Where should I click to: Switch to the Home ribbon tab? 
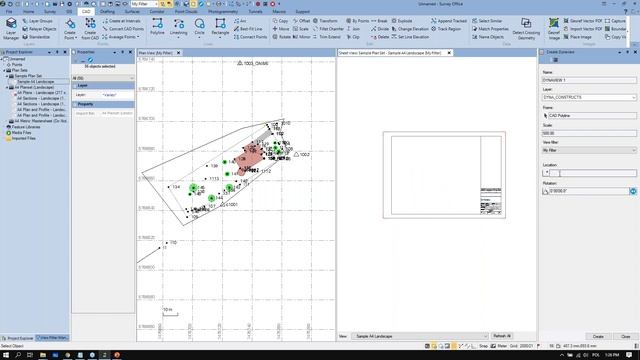pos(29,12)
